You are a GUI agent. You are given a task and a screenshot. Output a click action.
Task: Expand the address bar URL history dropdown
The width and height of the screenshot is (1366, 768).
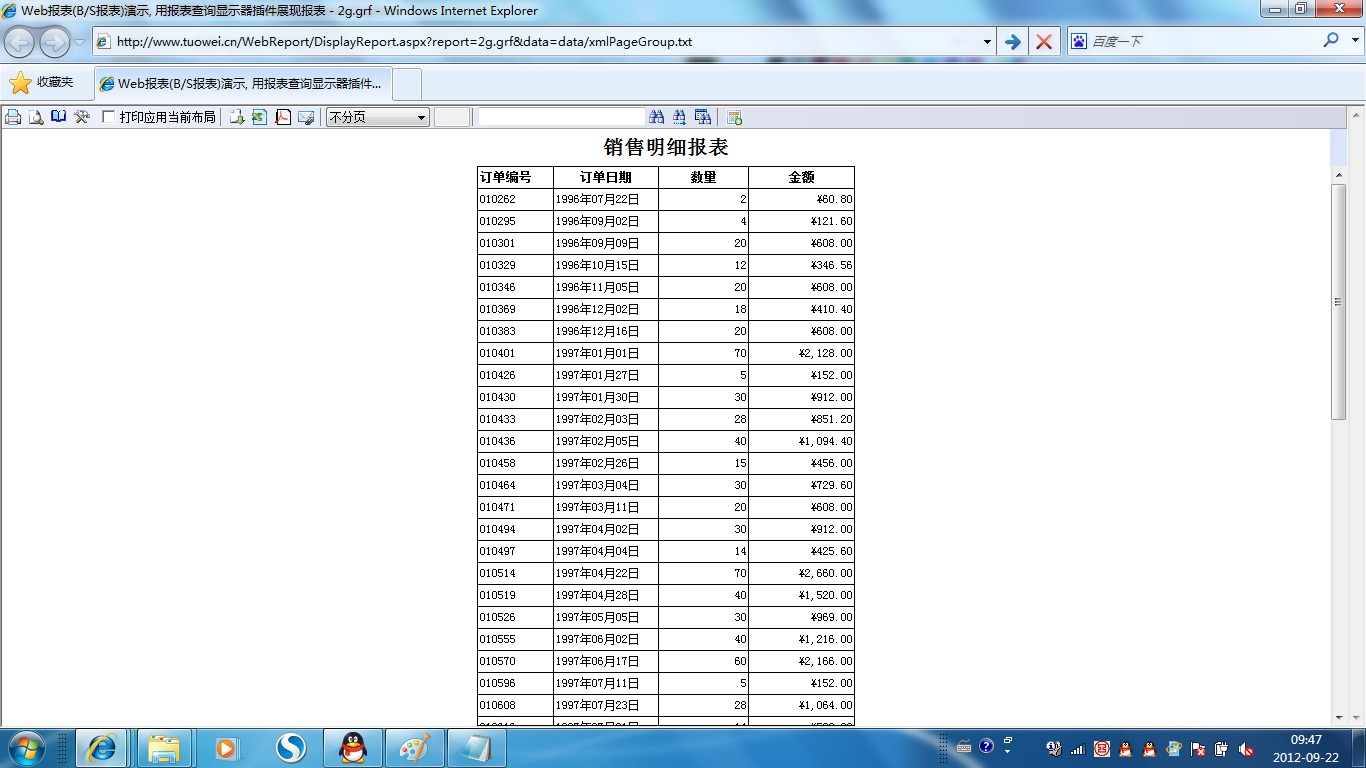point(987,42)
